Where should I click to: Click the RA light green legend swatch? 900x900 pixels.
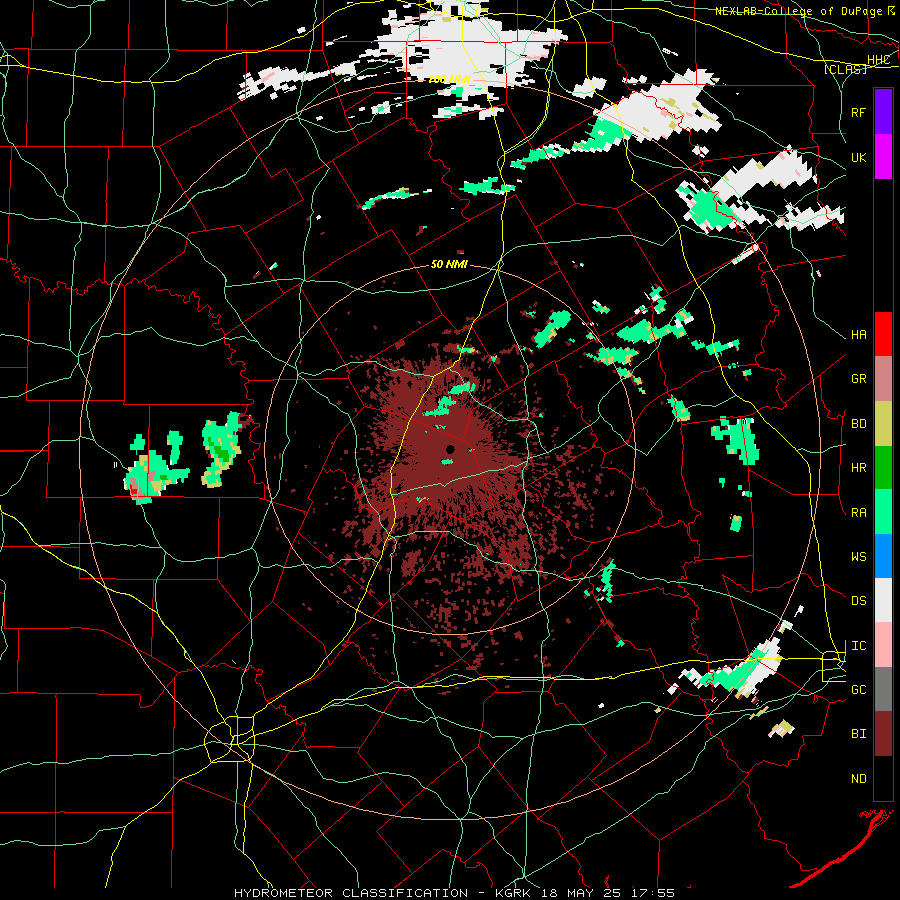pyautogui.click(x=883, y=512)
